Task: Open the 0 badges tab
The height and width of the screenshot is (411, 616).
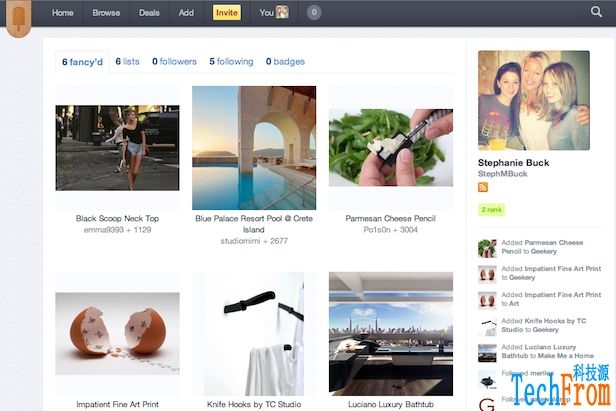Action: point(285,62)
